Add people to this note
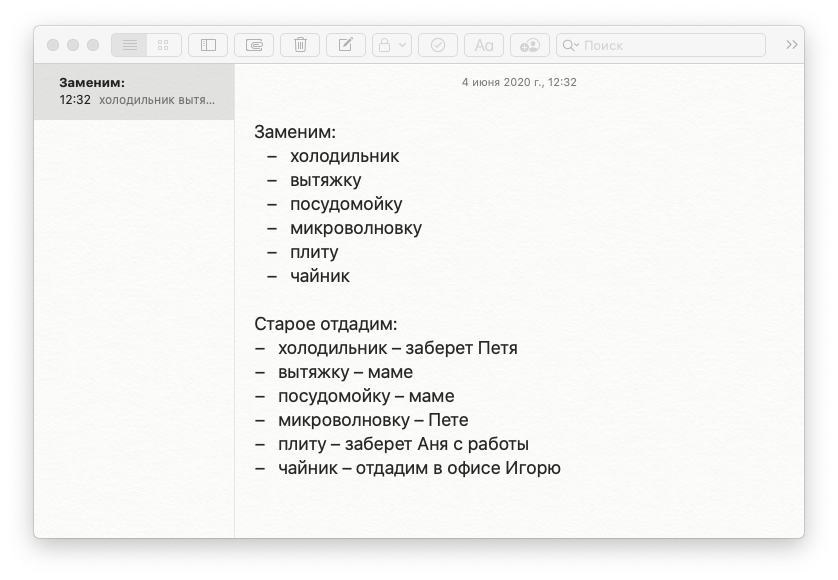 point(530,45)
